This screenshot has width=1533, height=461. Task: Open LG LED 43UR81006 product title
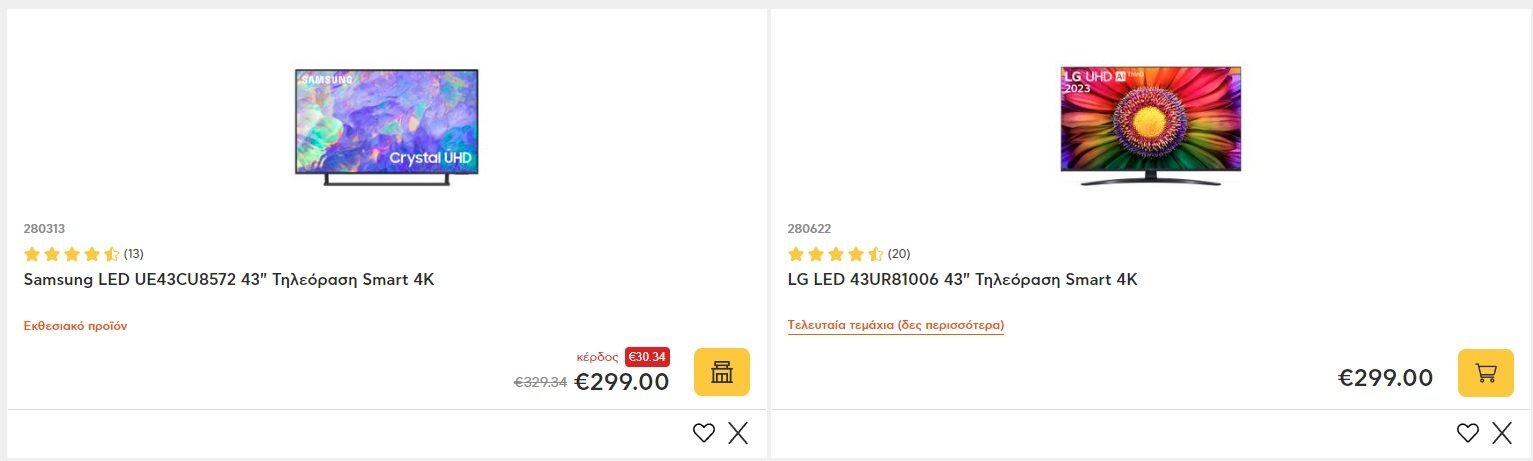click(963, 280)
